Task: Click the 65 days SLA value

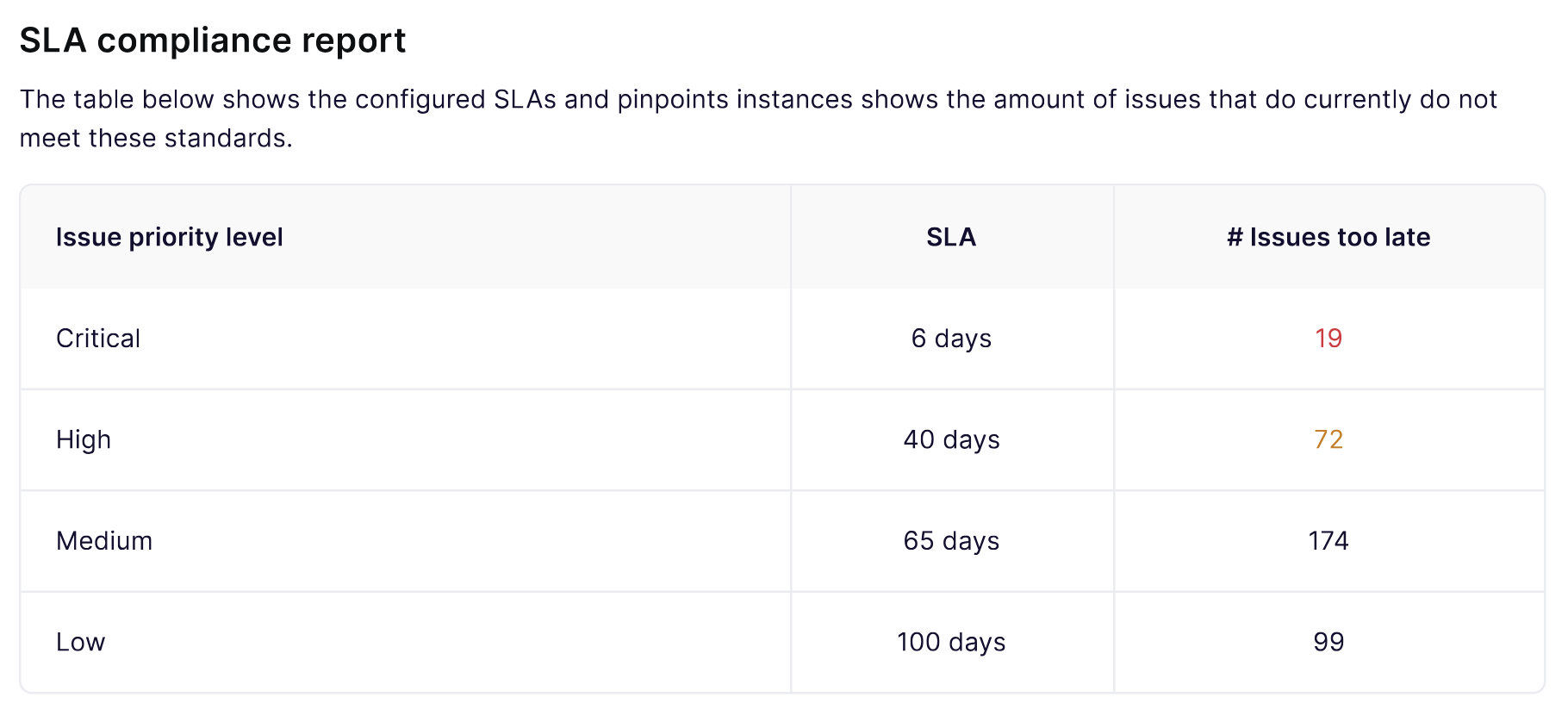Action: [x=951, y=541]
